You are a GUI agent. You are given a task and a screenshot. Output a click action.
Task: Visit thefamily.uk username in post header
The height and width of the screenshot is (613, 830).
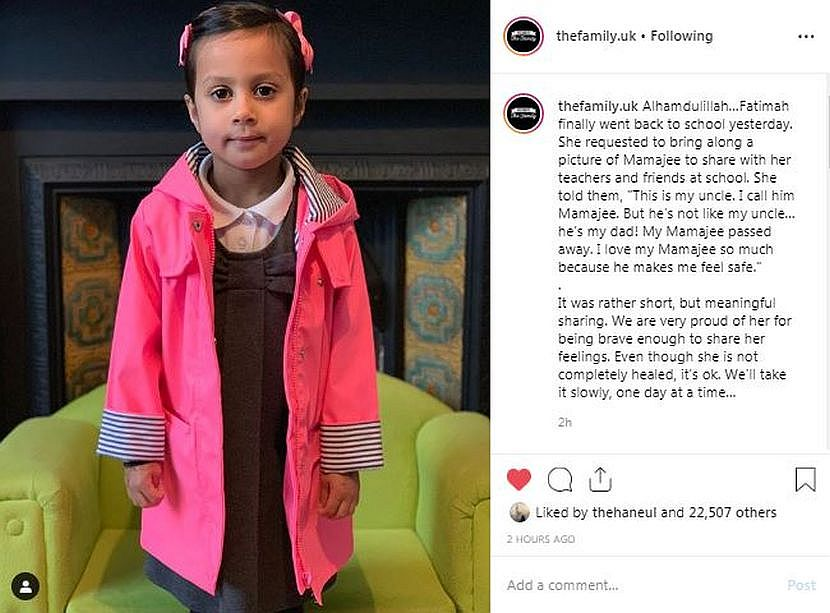(596, 36)
